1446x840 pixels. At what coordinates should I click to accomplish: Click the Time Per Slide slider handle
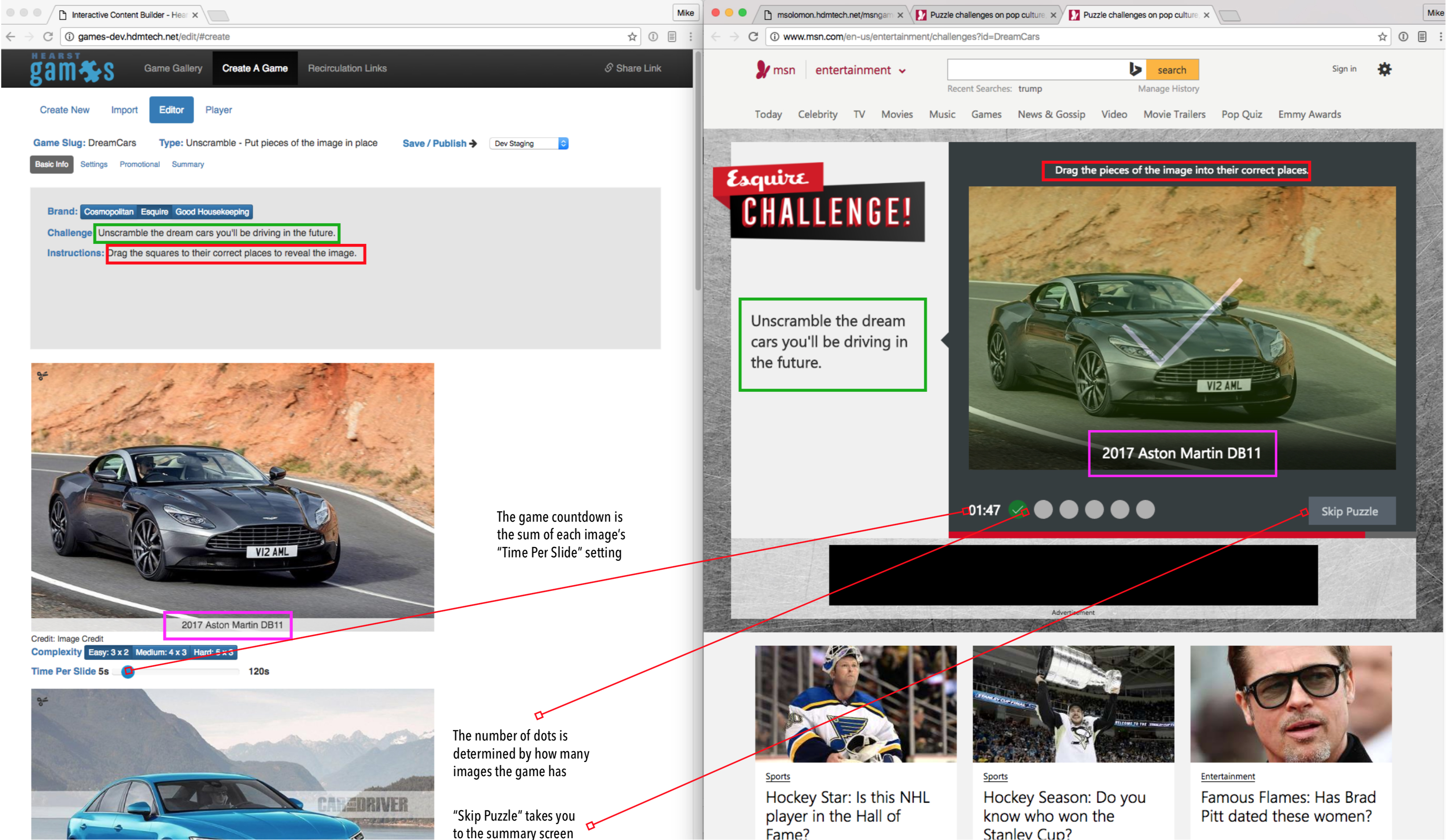coord(128,671)
